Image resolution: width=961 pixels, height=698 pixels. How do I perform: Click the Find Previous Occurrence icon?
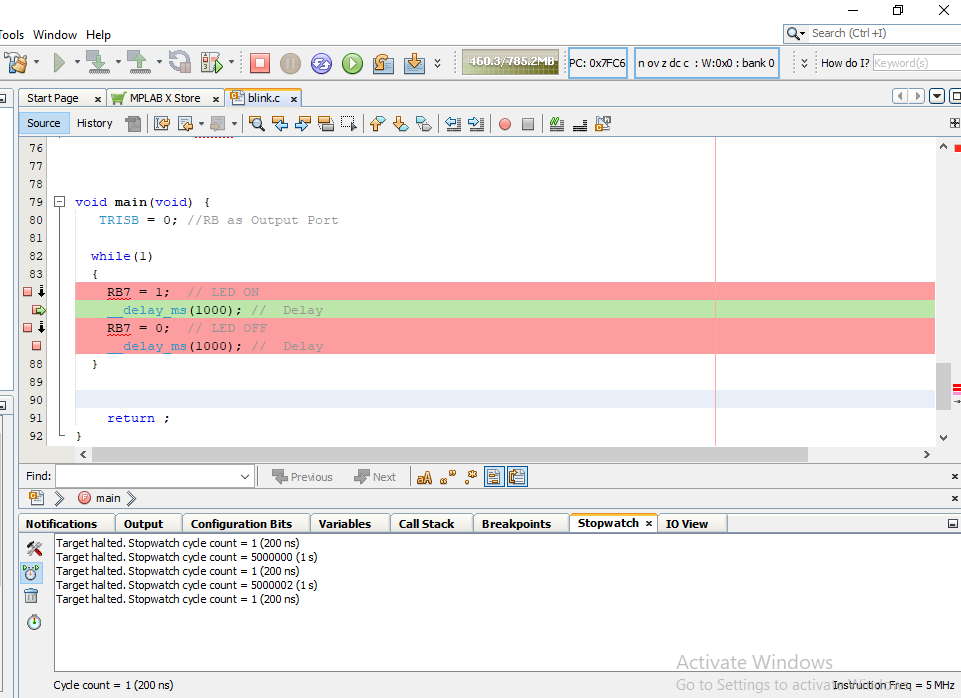point(280,124)
